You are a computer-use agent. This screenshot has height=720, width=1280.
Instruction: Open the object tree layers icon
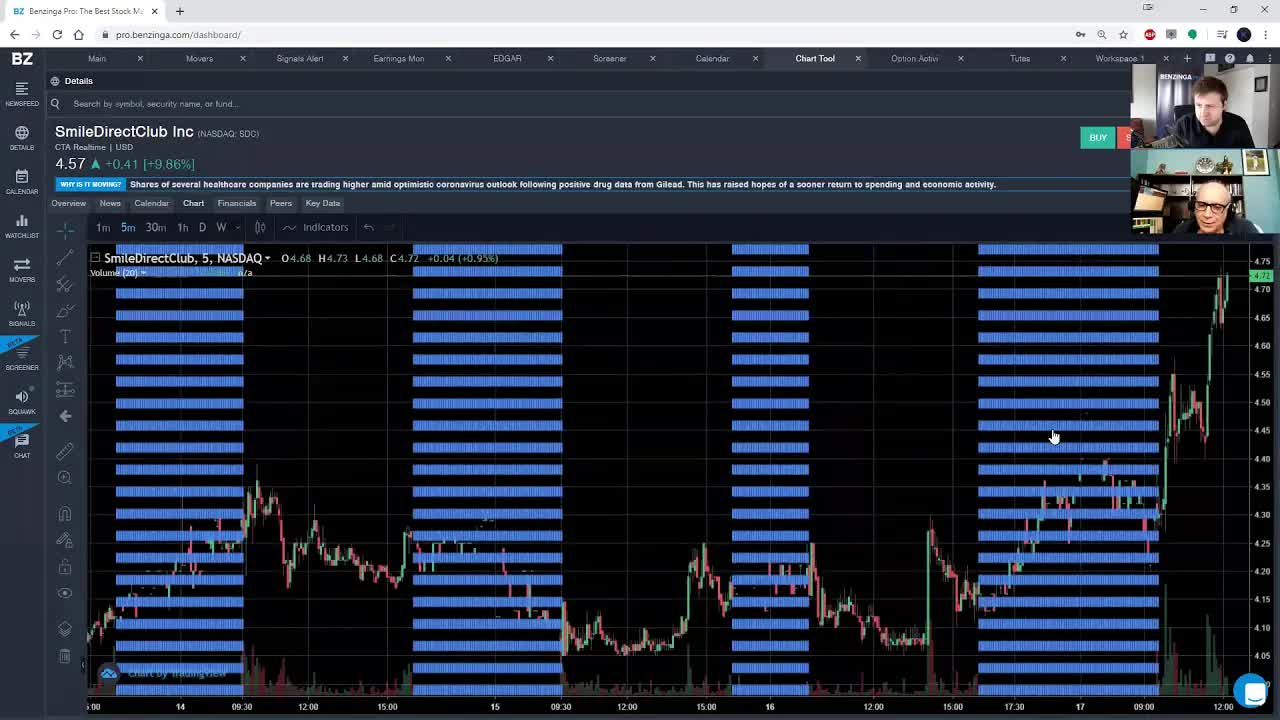tap(65, 629)
